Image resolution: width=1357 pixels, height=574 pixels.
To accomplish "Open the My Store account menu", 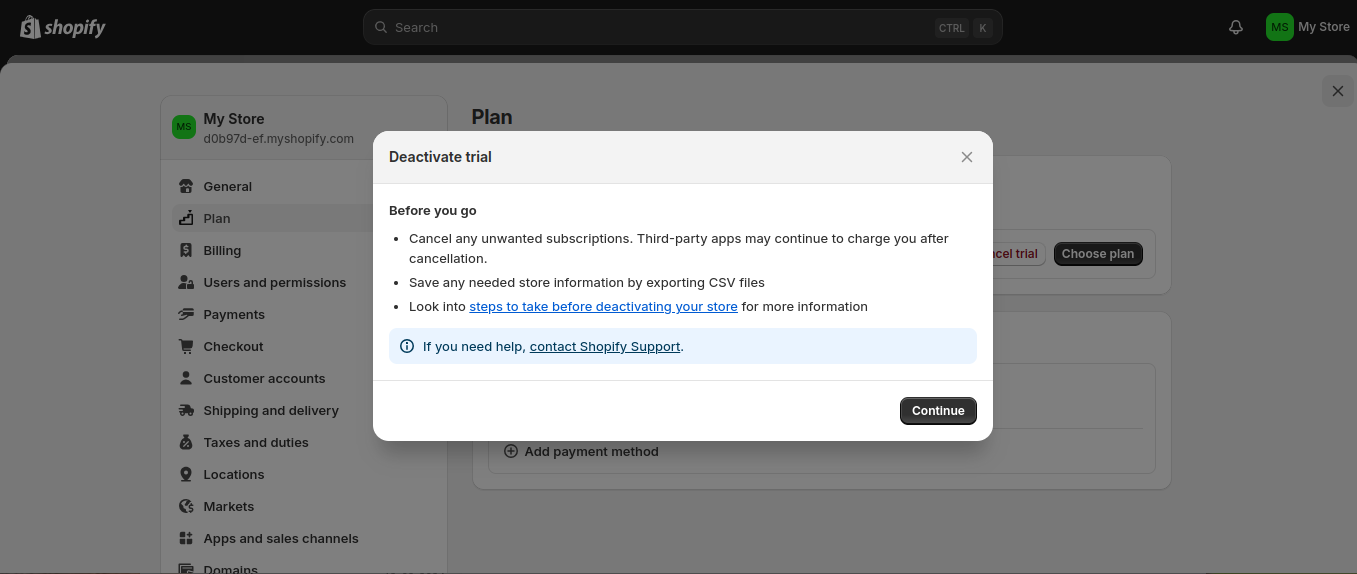I will click(x=1307, y=27).
